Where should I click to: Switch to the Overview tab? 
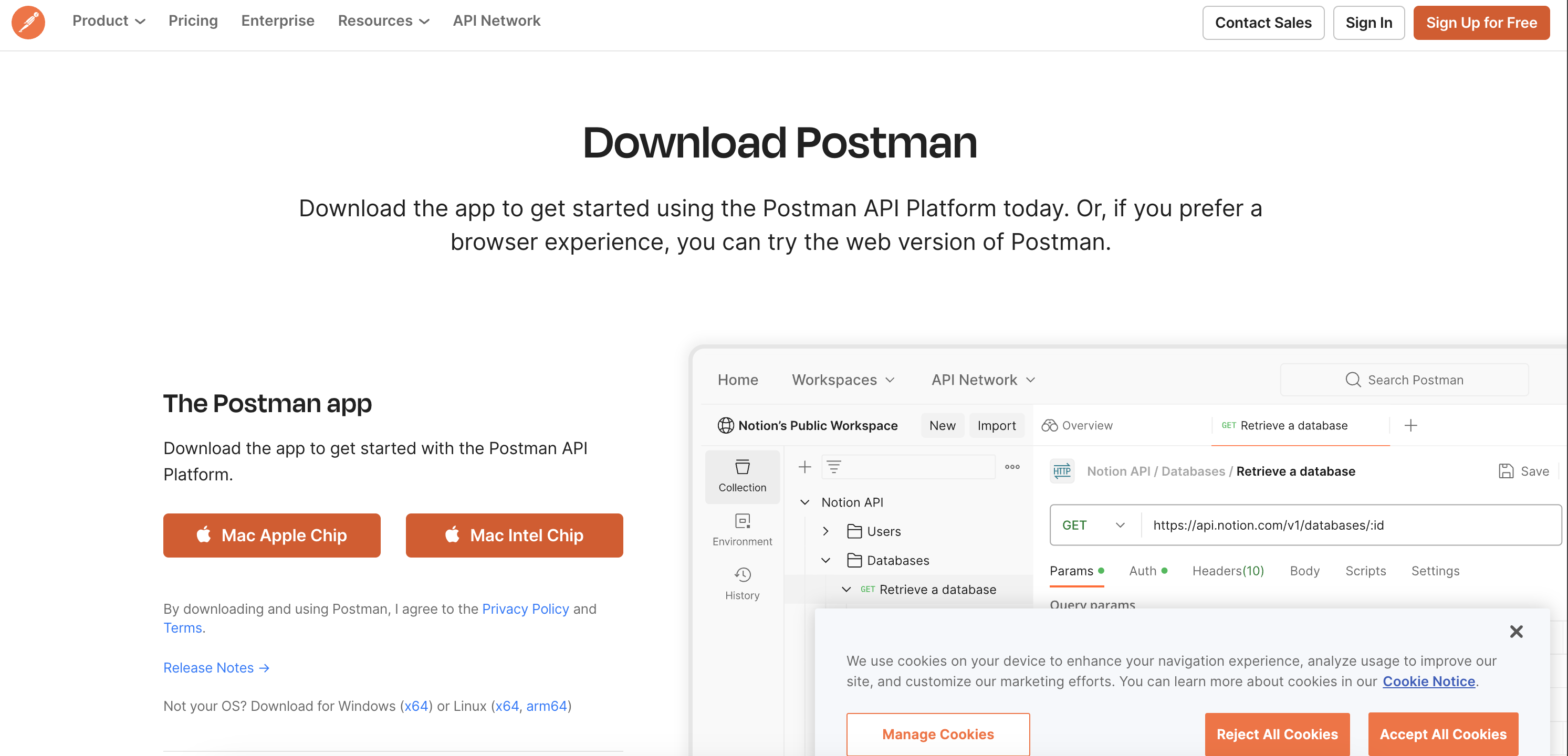pyautogui.click(x=1078, y=425)
